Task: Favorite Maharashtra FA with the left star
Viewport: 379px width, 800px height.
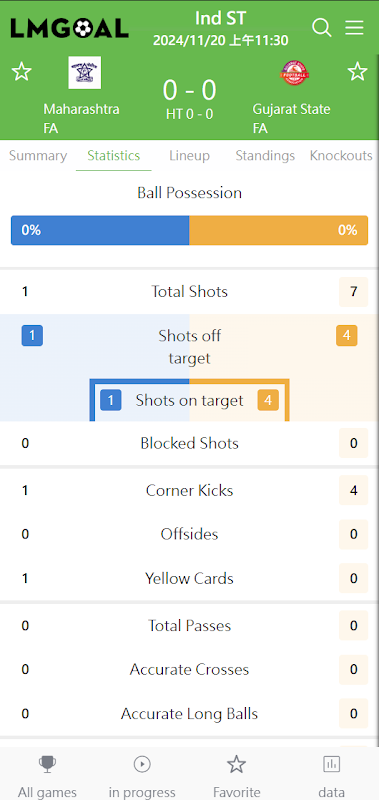Action: point(21,72)
